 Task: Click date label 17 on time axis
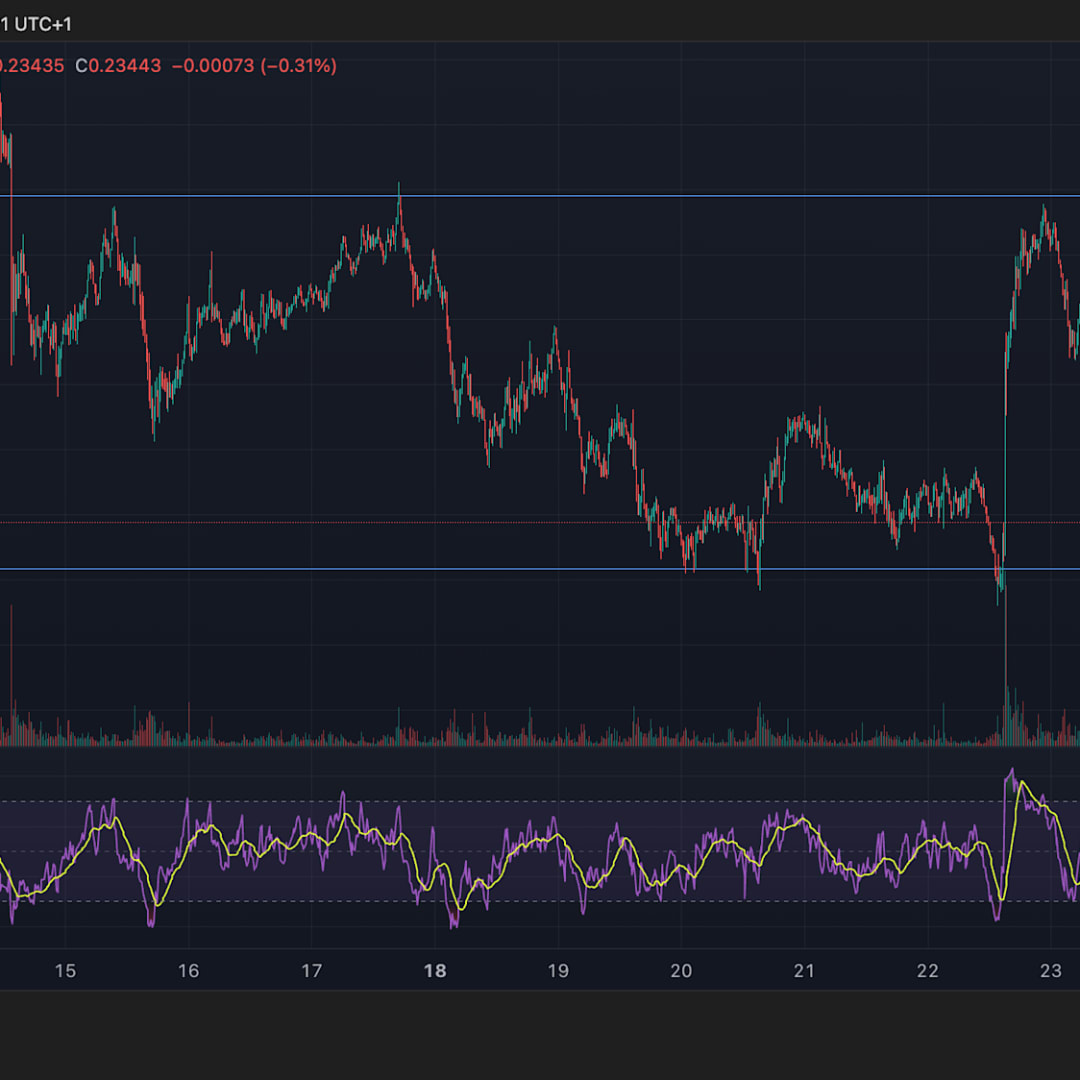point(311,970)
